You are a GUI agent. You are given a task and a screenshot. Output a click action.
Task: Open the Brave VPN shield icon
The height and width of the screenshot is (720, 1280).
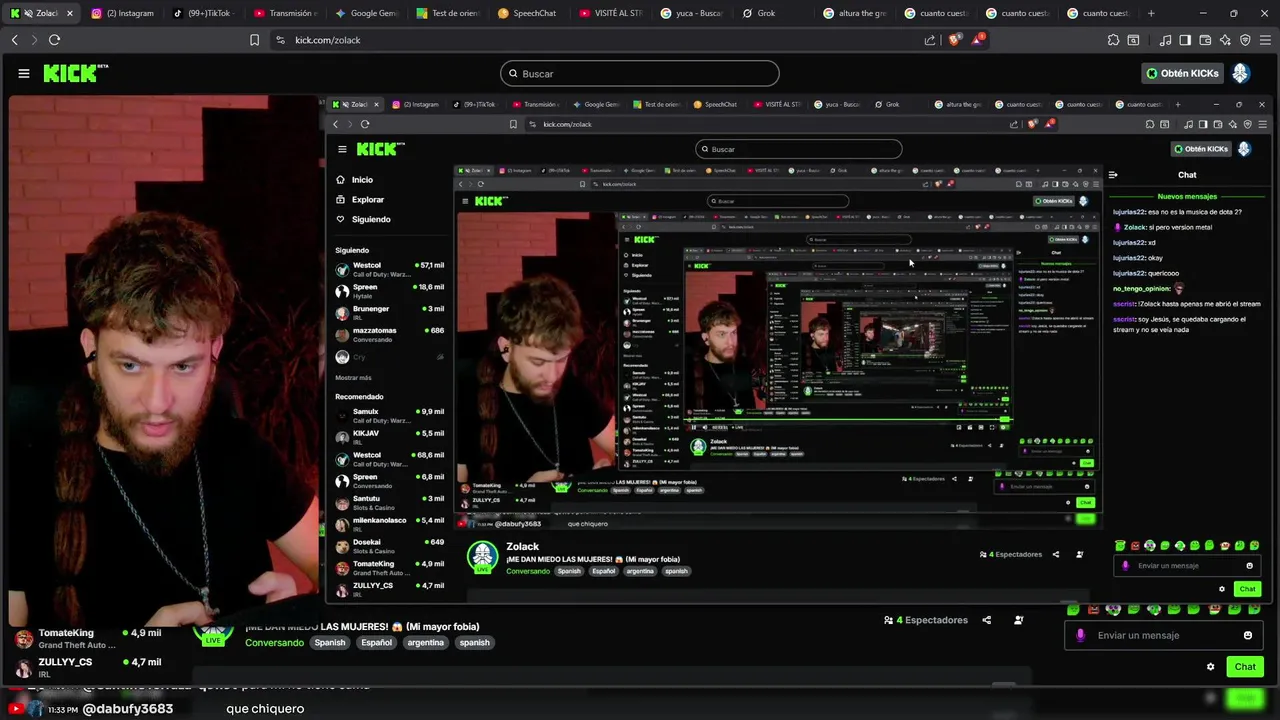tap(1245, 40)
